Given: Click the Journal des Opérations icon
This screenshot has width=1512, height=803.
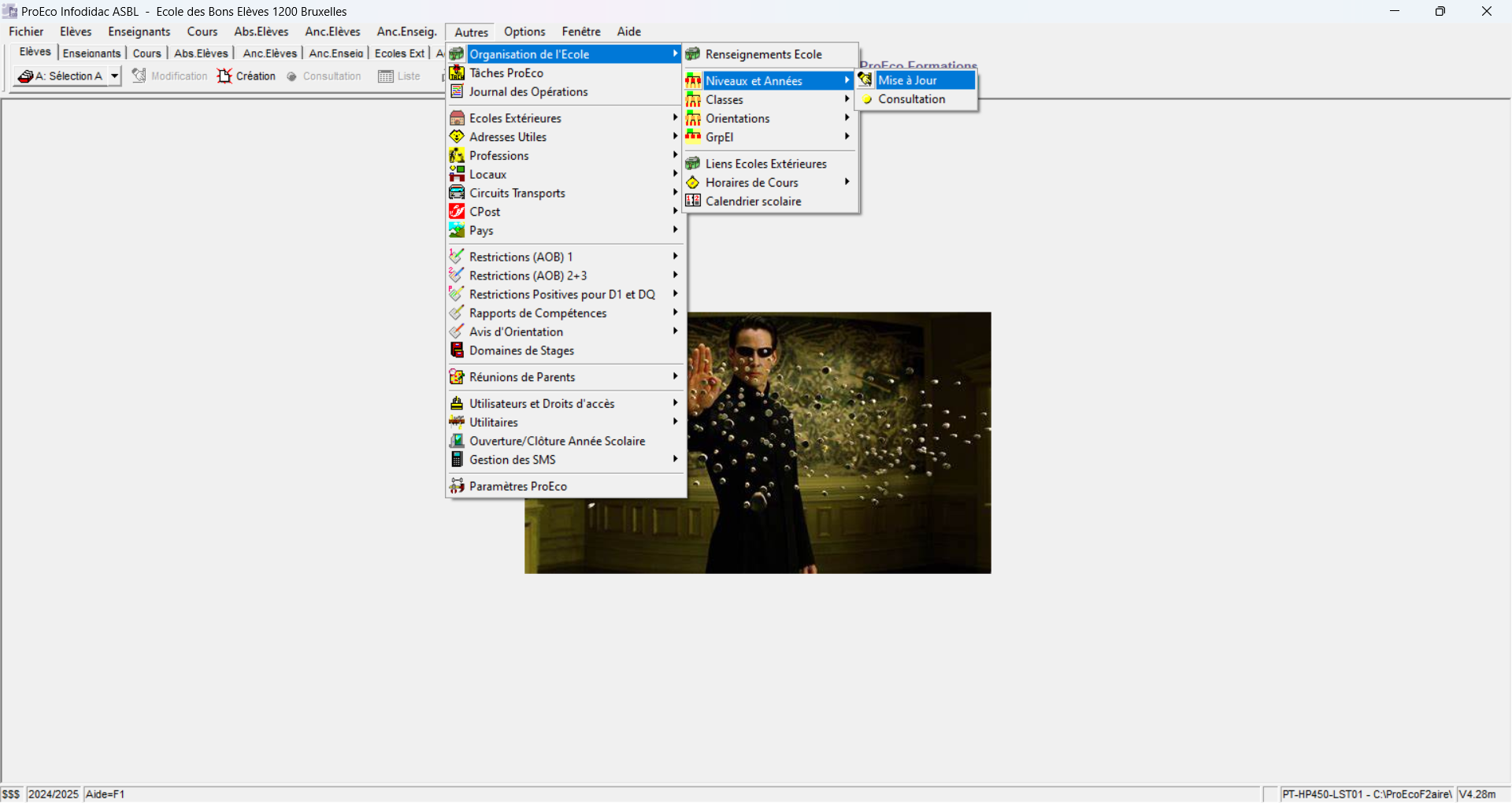Looking at the screenshot, I should pos(457,91).
